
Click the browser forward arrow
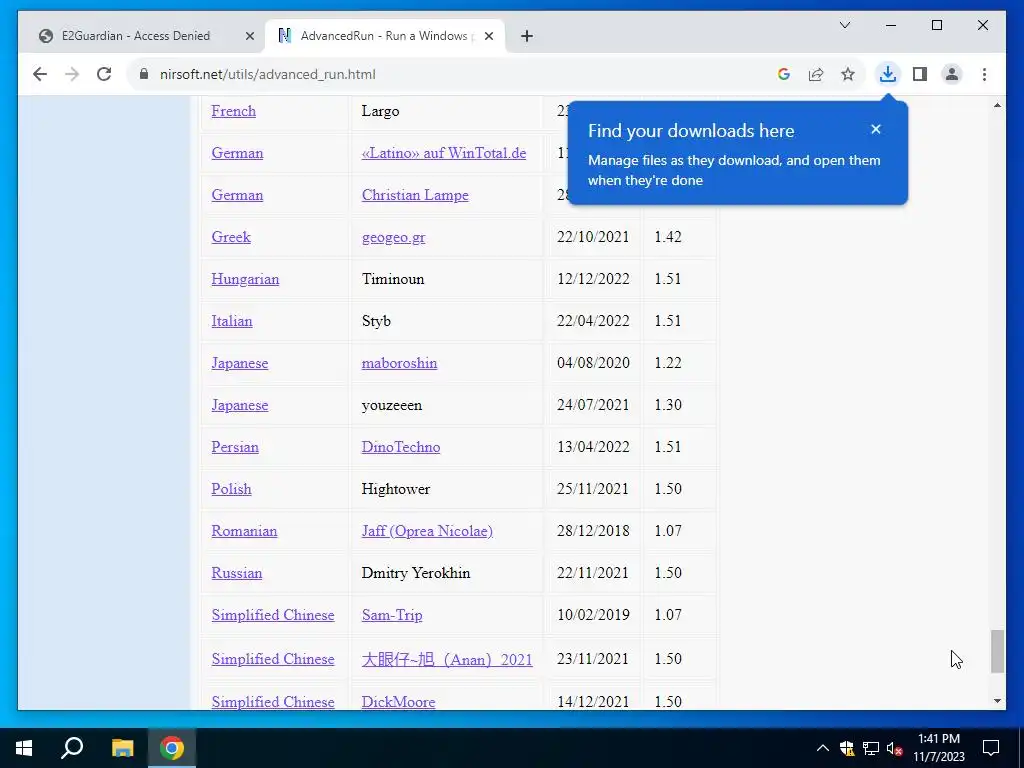72,74
